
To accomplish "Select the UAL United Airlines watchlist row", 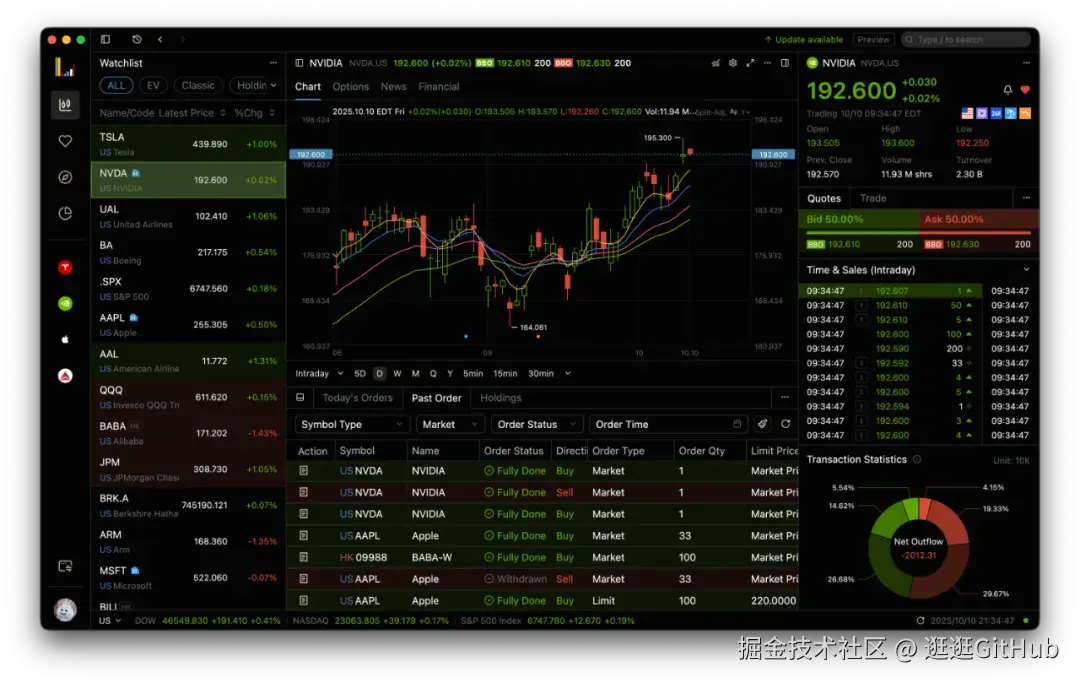I will tap(188, 216).
